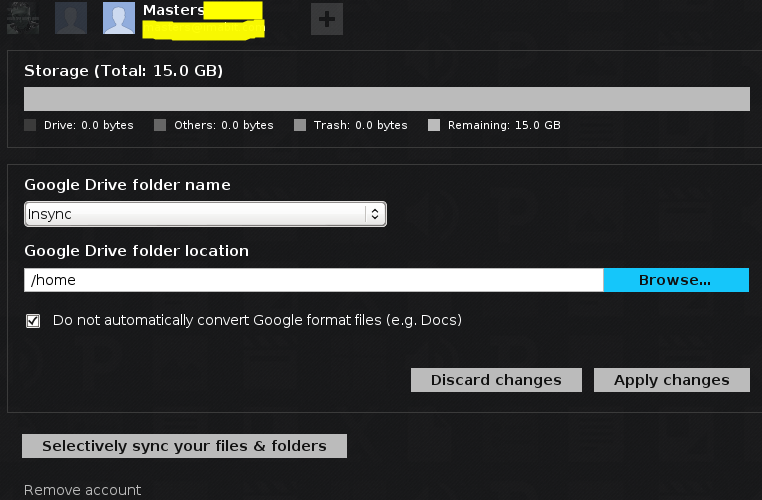762x500 pixels.
Task: Click 'Remaining: 15.0 GB' text
Action: (x=504, y=125)
